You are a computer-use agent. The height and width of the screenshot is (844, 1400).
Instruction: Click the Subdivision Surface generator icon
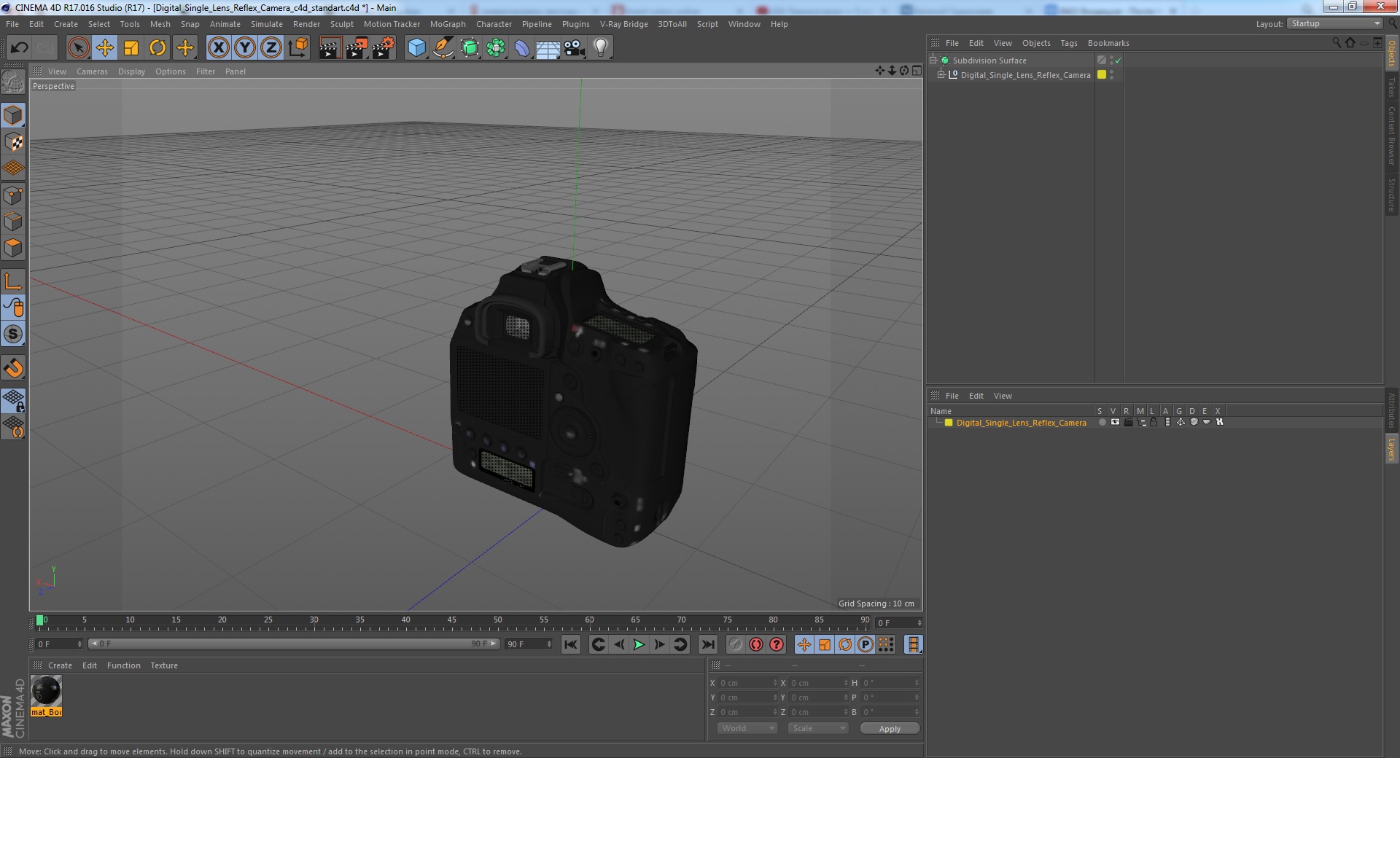(x=470, y=48)
